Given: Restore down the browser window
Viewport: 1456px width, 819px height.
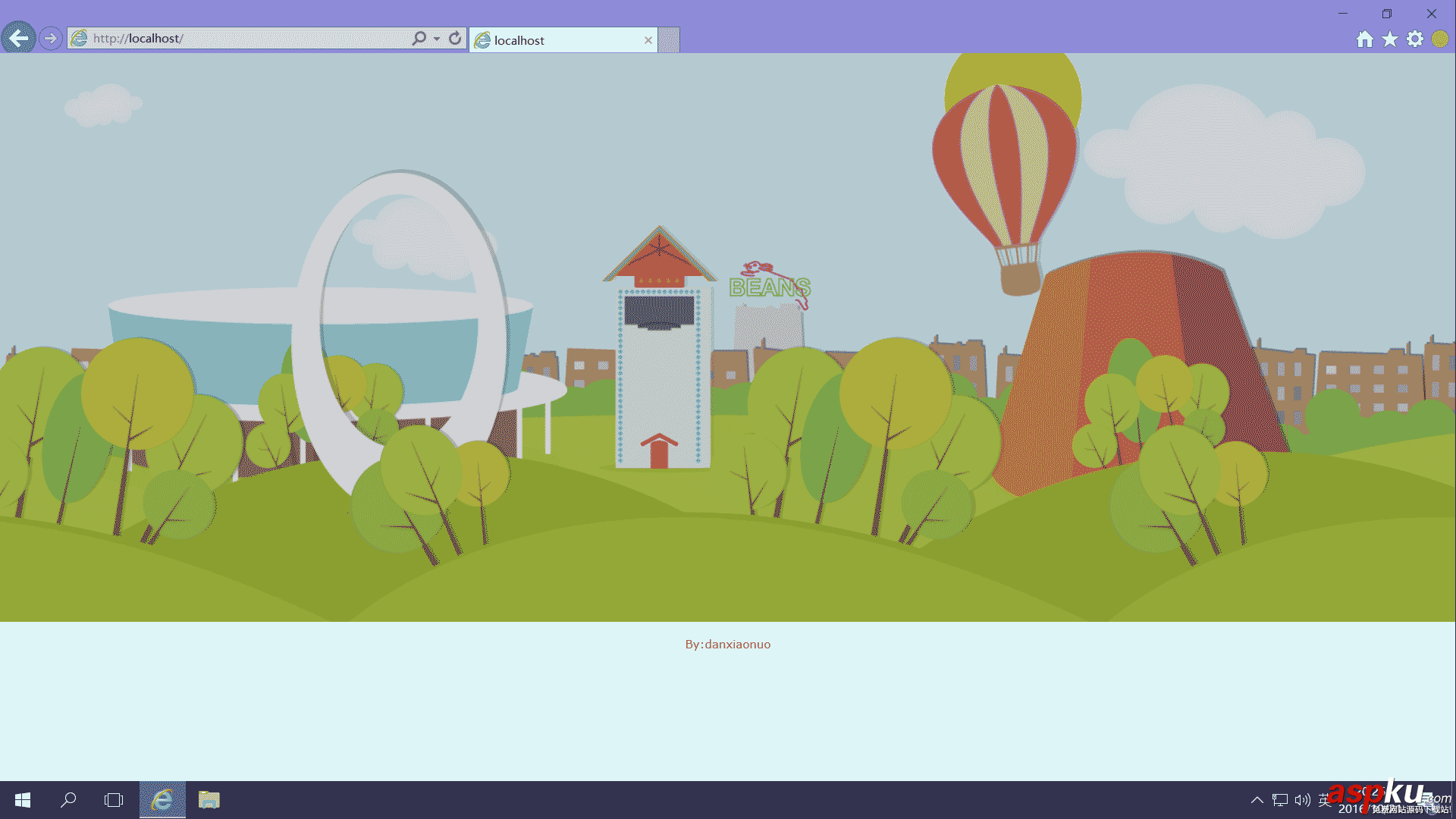Looking at the screenshot, I should 1387,14.
